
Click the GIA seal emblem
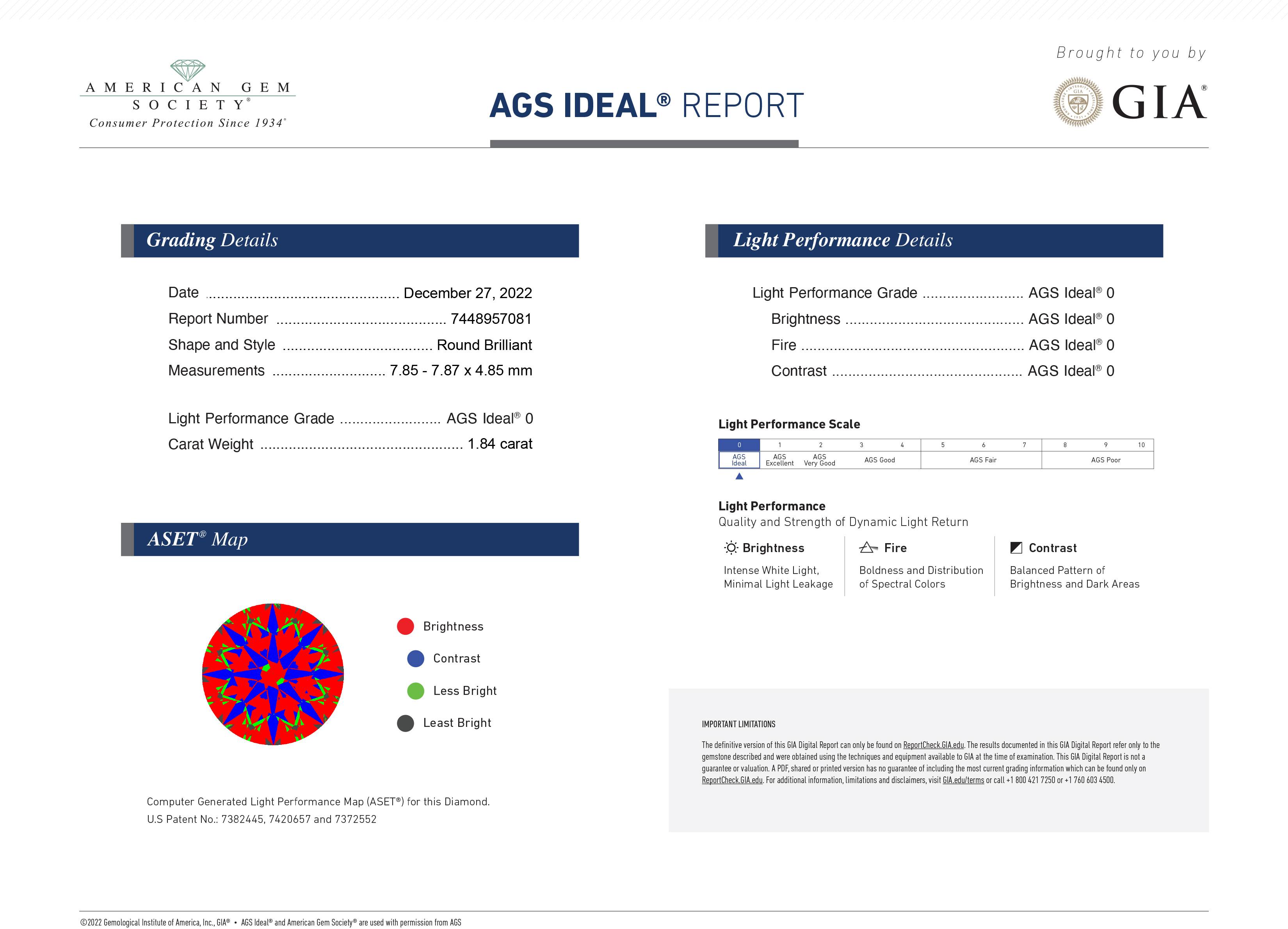pos(1078,102)
